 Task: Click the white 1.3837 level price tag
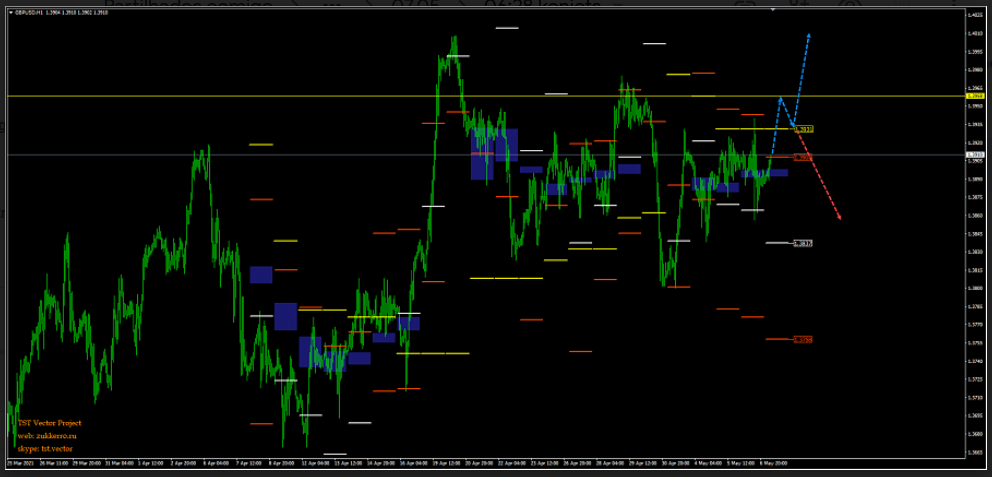pyautogui.click(x=804, y=243)
